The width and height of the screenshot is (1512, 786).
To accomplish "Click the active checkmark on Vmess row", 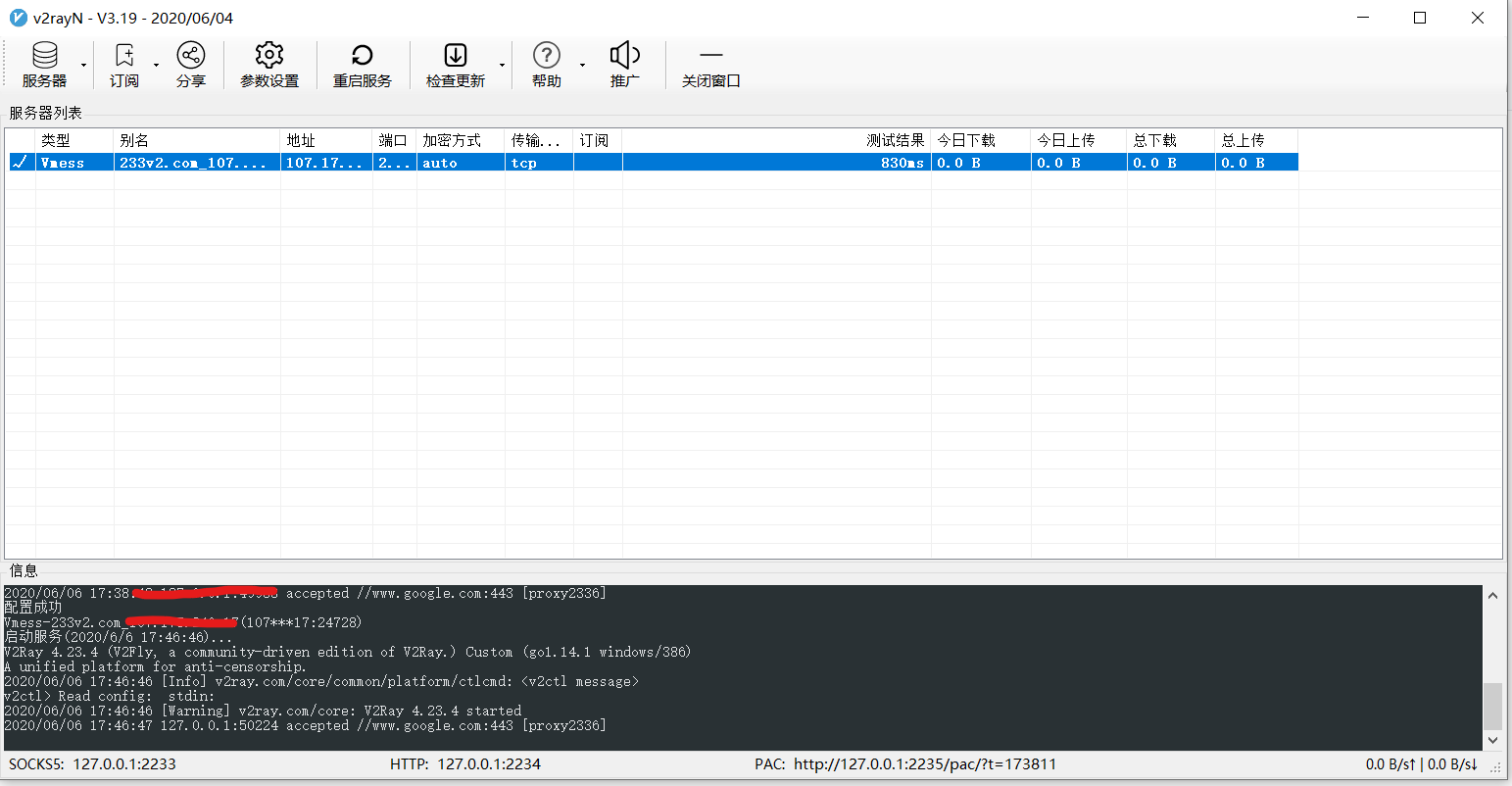I will 20,163.
